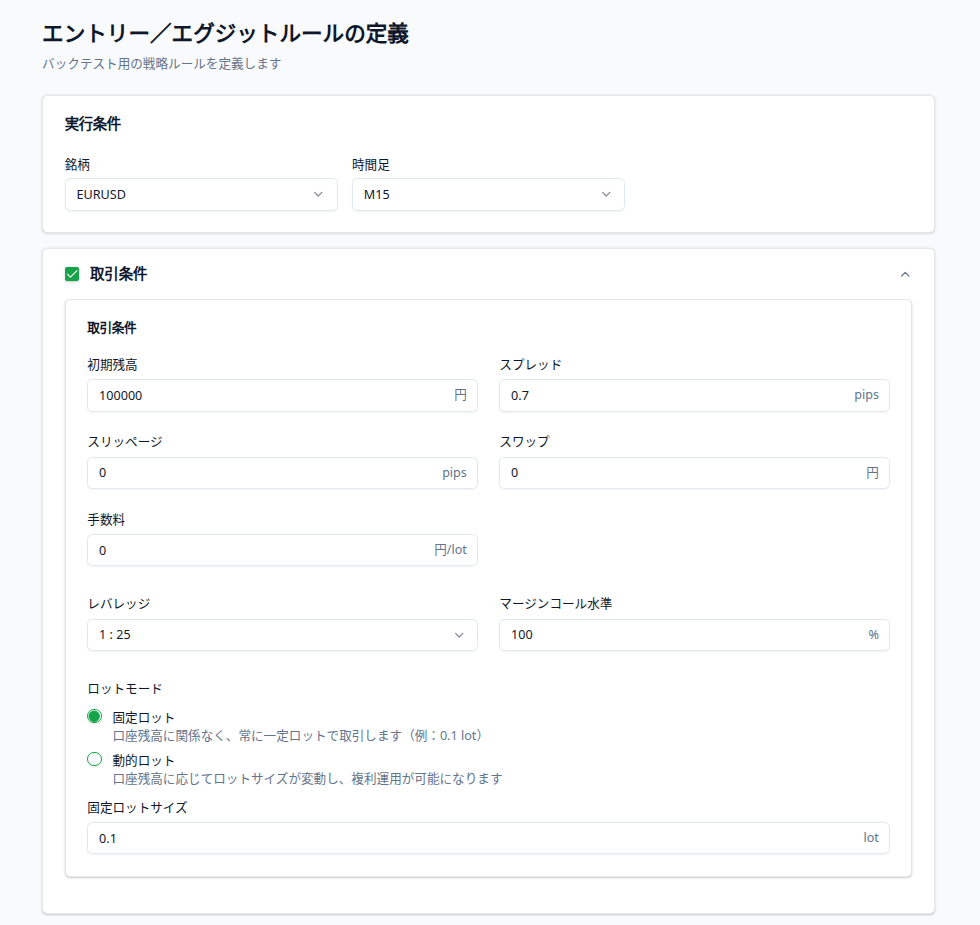Select the 動的ロット radio option
This screenshot has height=925, width=980.
pyautogui.click(x=95, y=760)
